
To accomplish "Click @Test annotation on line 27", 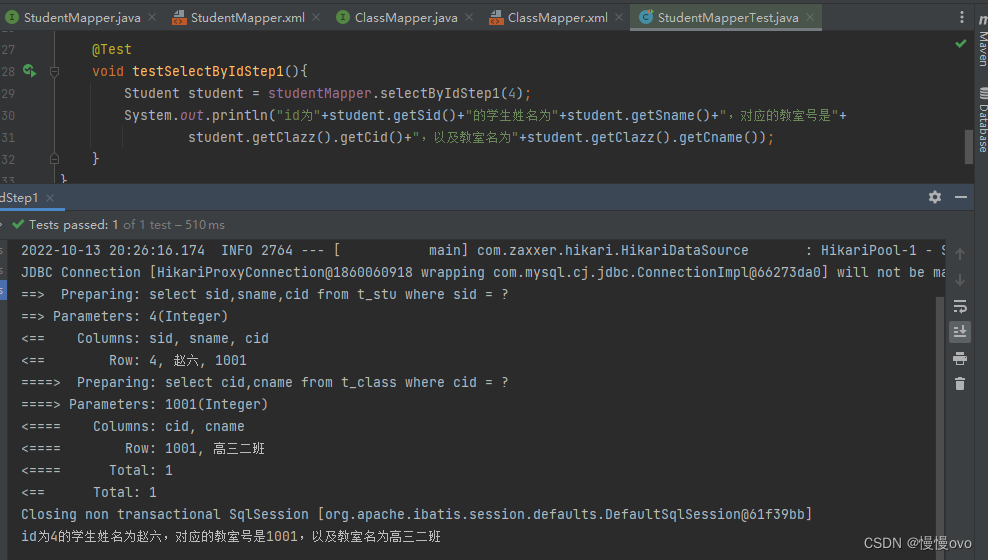I will [x=112, y=49].
